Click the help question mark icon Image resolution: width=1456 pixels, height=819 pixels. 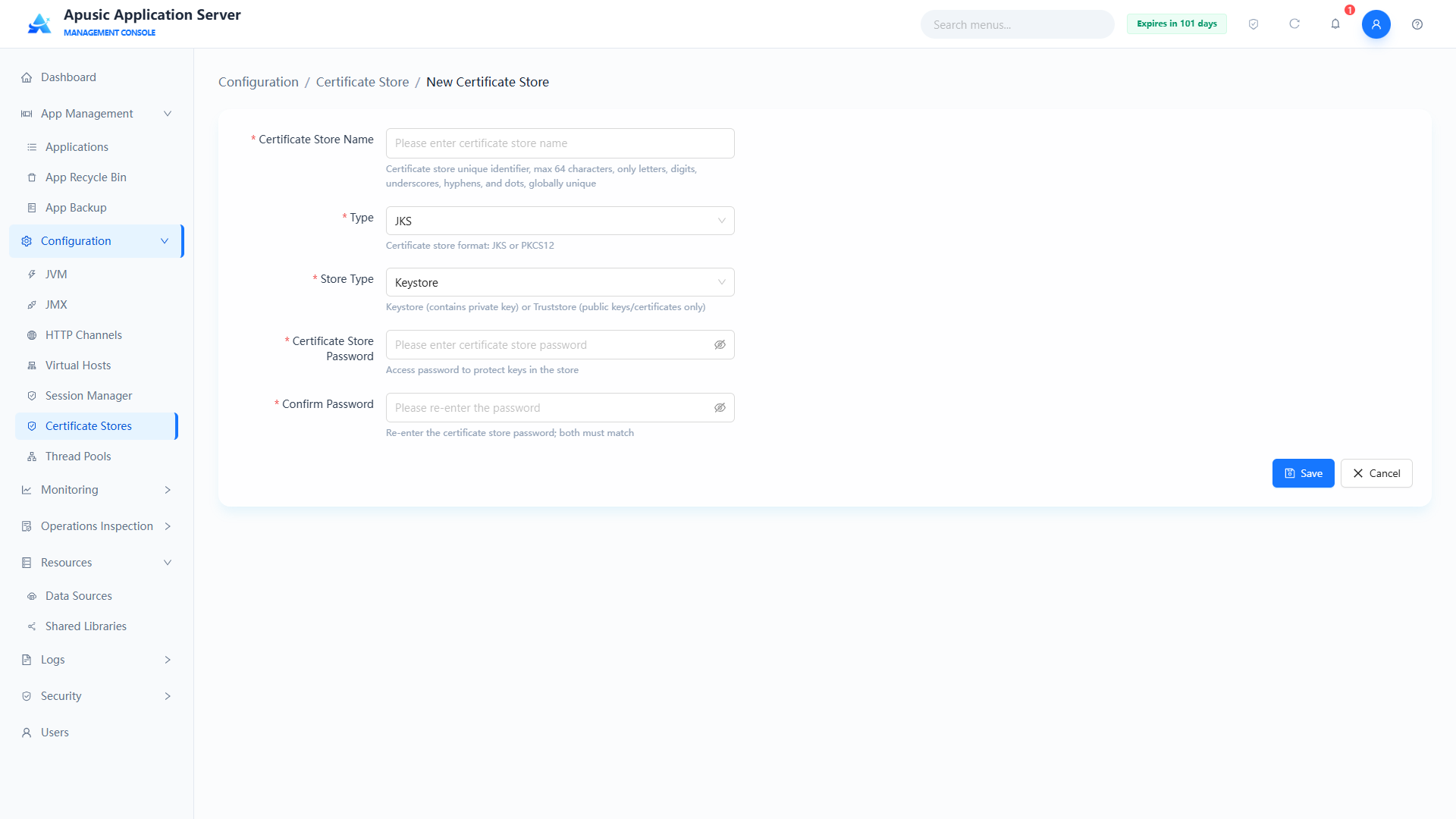1417,24
